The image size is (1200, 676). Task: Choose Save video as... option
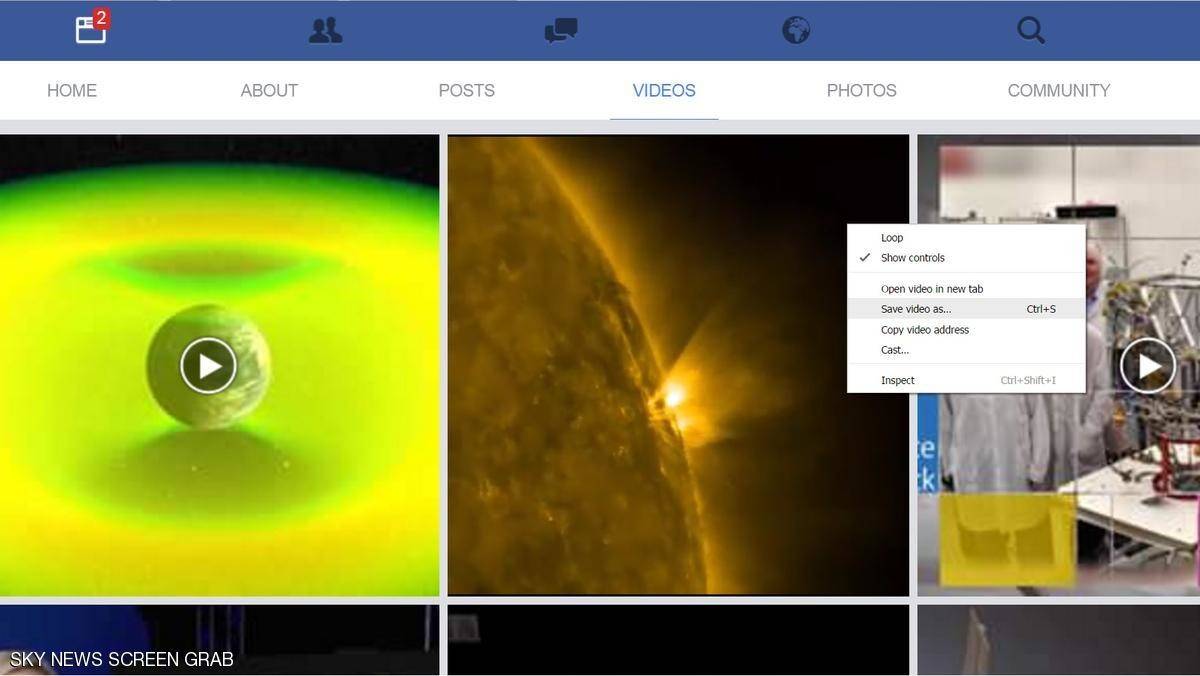(x=966, y=309)
